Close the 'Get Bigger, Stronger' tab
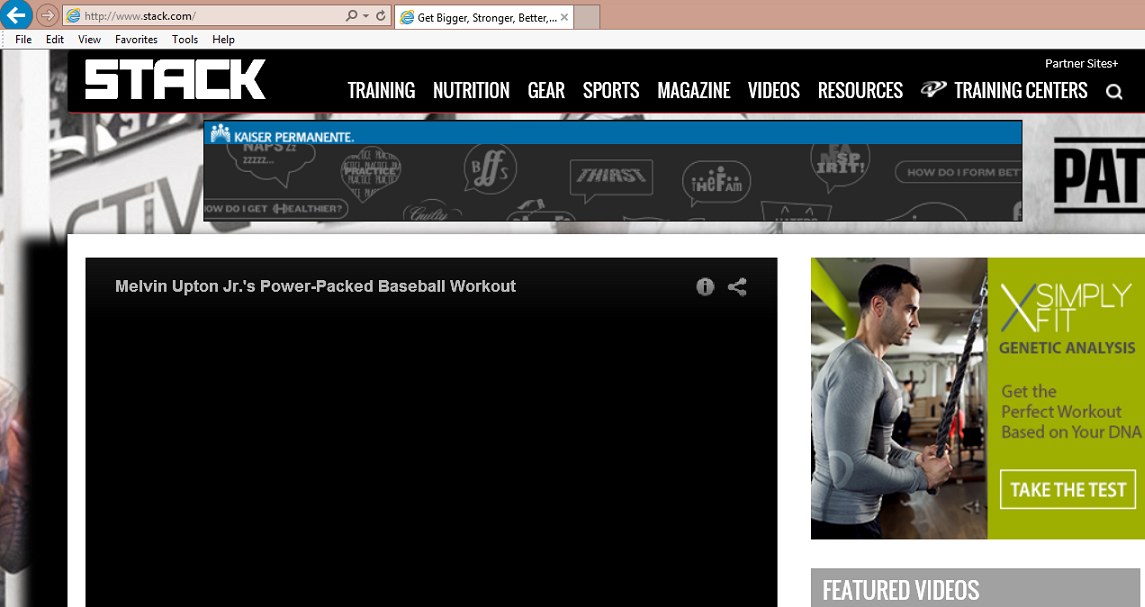Image resolution: width=1145 pixels, height=607 pixels. tap(564, 17)
